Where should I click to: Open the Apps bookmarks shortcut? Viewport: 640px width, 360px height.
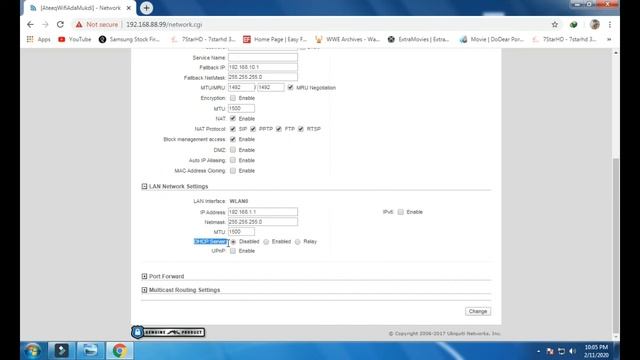point(38,39)
